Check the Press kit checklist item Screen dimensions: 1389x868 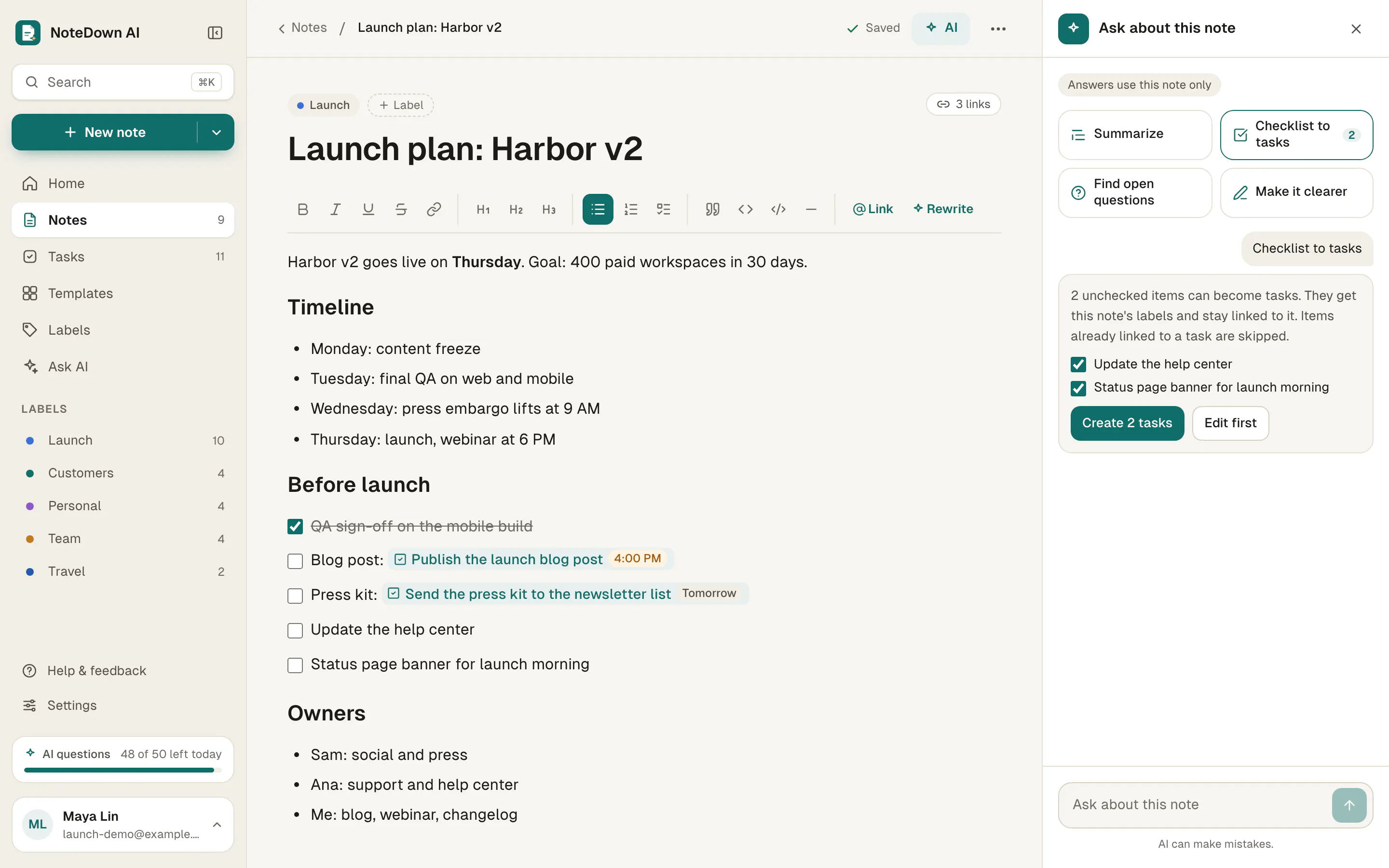point(295,596)
